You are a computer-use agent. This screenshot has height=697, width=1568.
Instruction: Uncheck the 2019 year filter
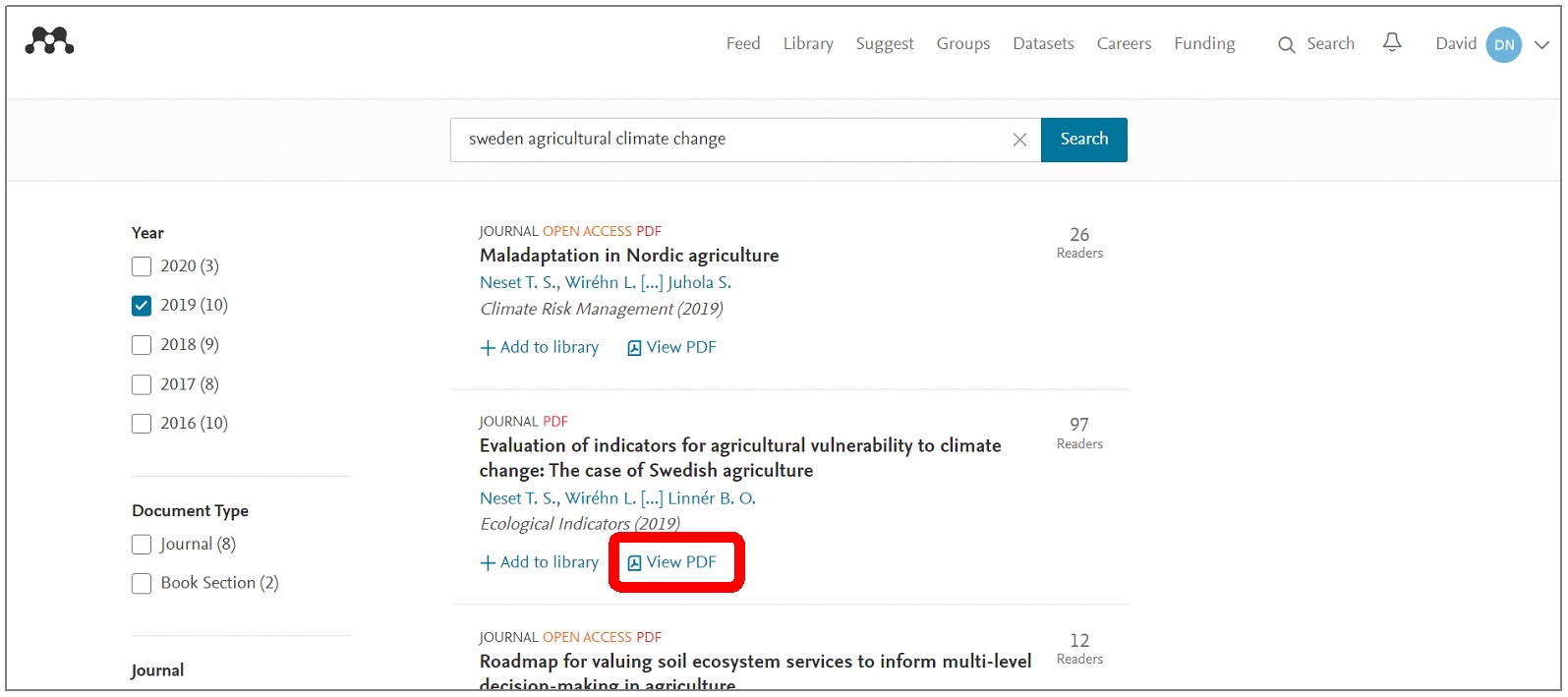(x=142, y=306)
